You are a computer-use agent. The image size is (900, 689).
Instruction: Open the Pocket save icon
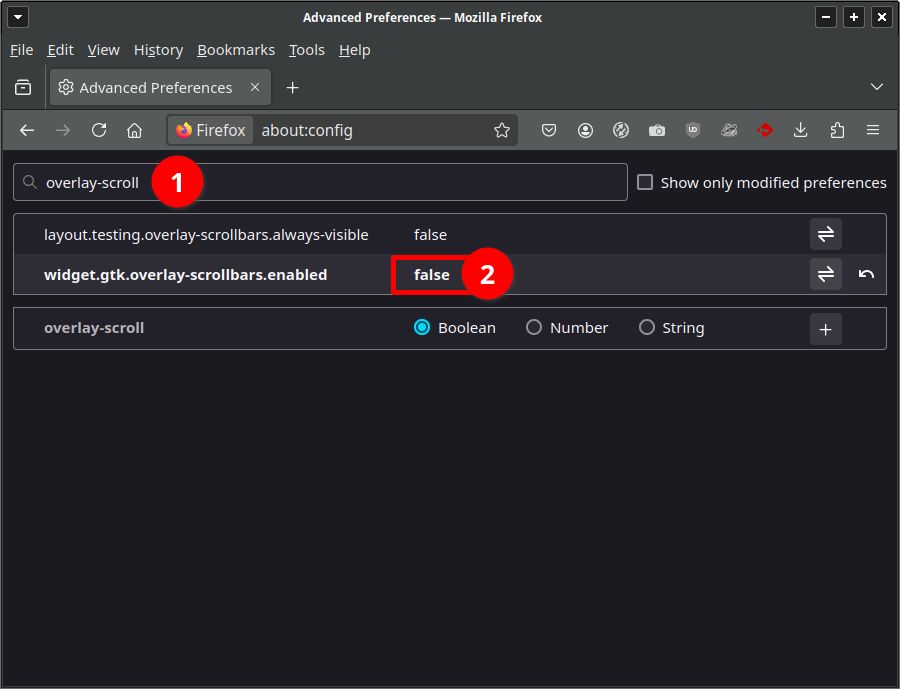(549, 130)
